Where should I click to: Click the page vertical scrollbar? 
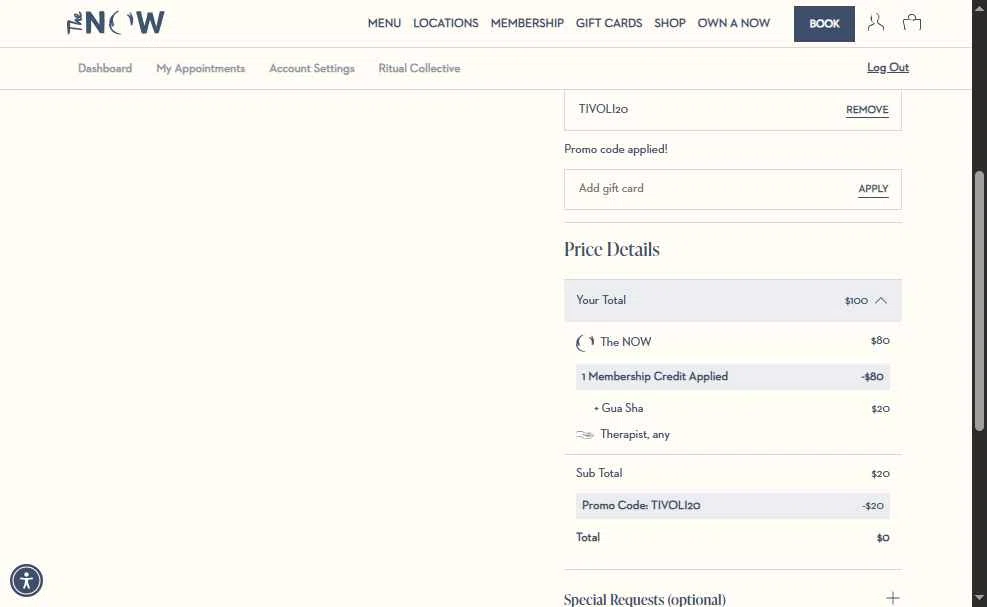click(x=979, y=302)
